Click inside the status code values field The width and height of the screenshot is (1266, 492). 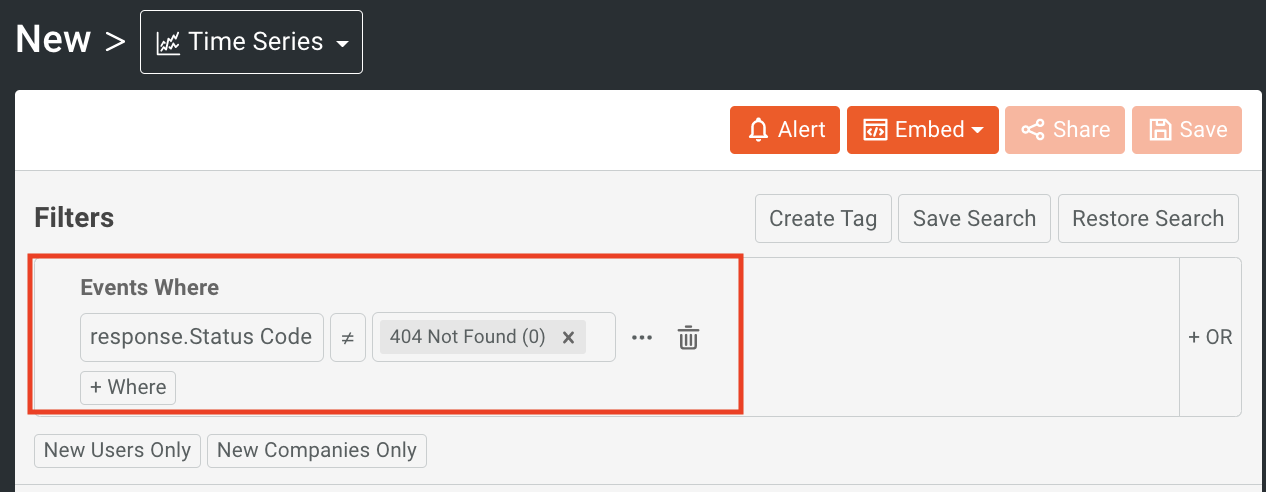600,338
